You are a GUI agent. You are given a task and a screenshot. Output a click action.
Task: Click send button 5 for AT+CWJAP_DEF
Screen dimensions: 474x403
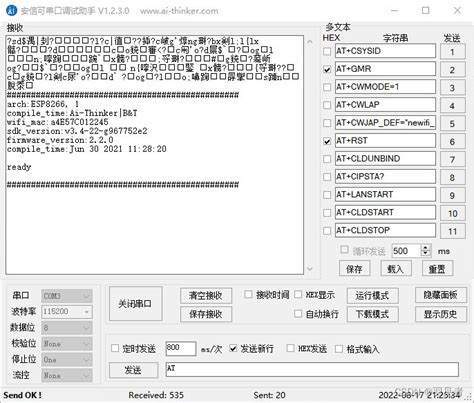coord(452,124)
